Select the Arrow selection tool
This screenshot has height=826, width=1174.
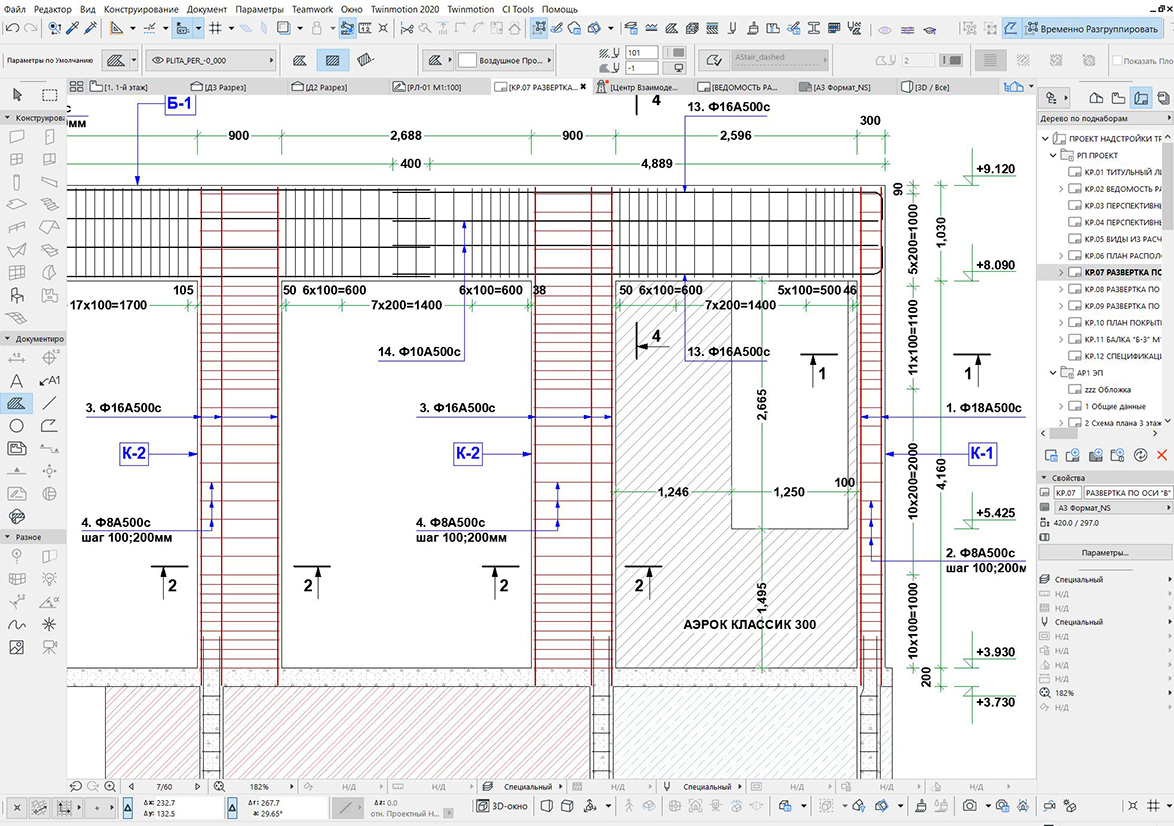[x=17, y=95]
